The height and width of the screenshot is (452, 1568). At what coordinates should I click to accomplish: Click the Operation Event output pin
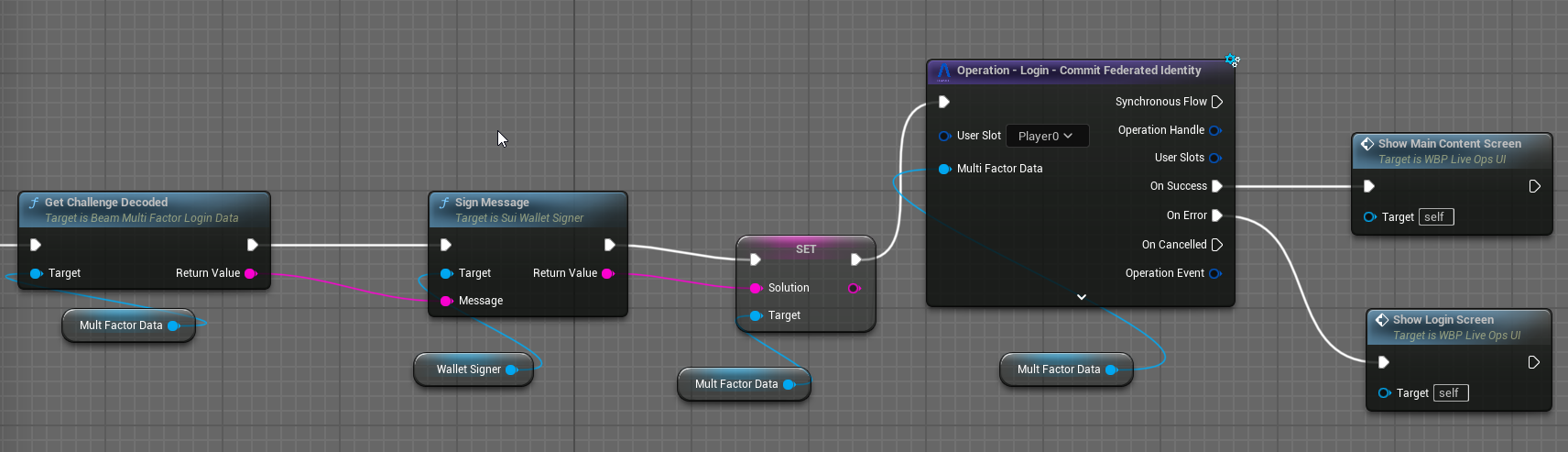pyautogui.click(x=1215, y=273)
